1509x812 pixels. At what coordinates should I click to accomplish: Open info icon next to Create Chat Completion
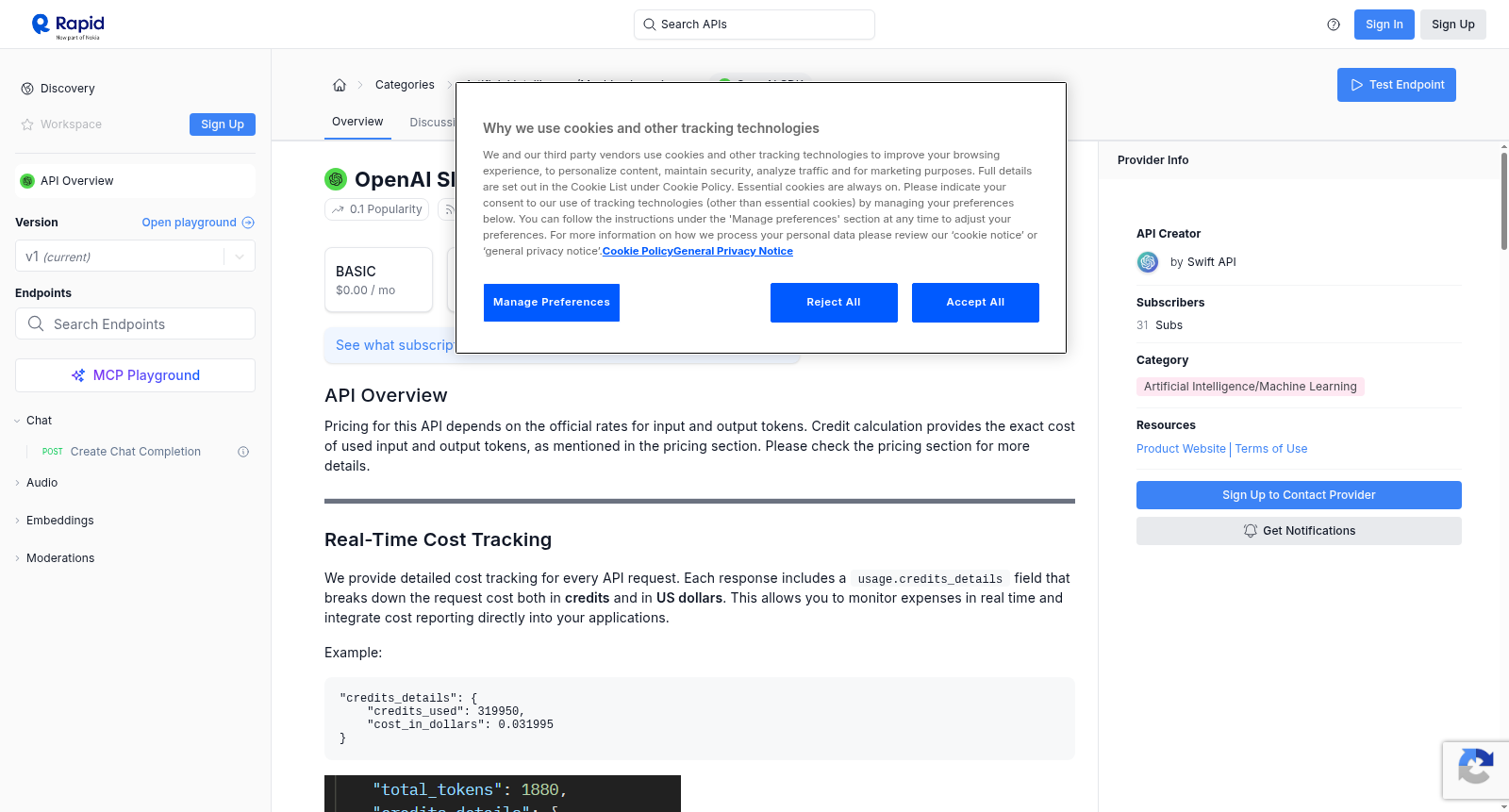click(x=243, y=452)
